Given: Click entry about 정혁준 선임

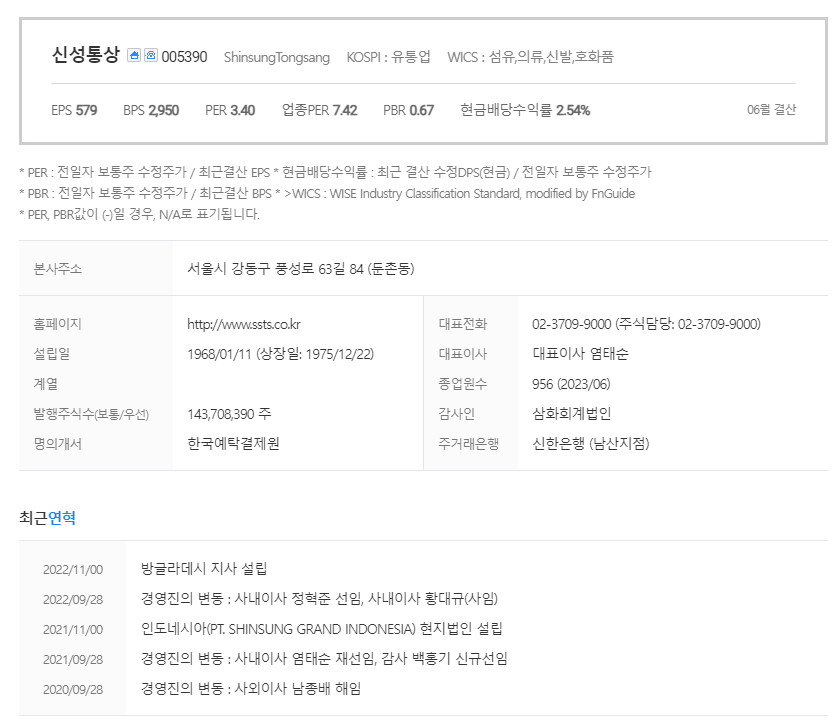Looking at the screenshot, I should (x=319, y=599).
